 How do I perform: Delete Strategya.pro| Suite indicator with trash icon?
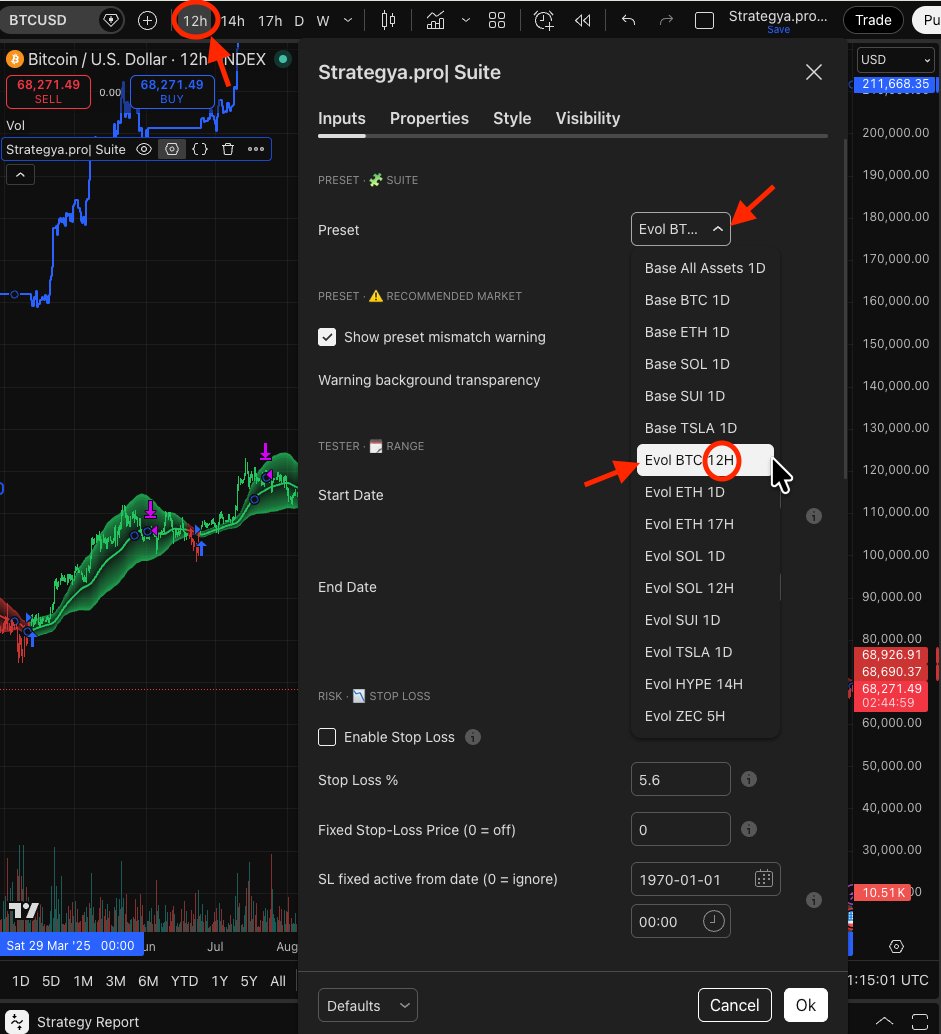(x=228, y=149)
